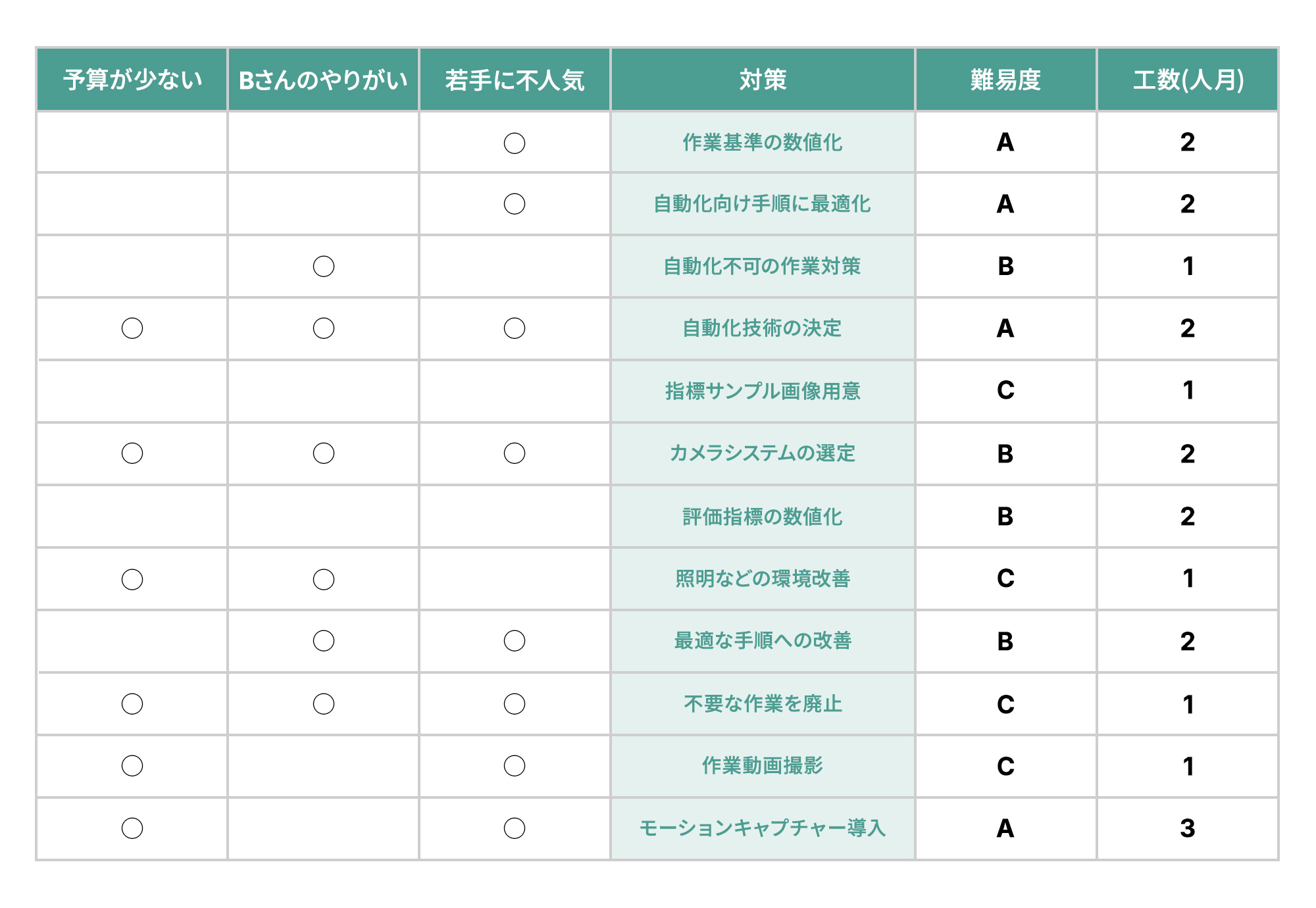Click the circle in 作業基準の数値化 row

[x=515, y=143]
